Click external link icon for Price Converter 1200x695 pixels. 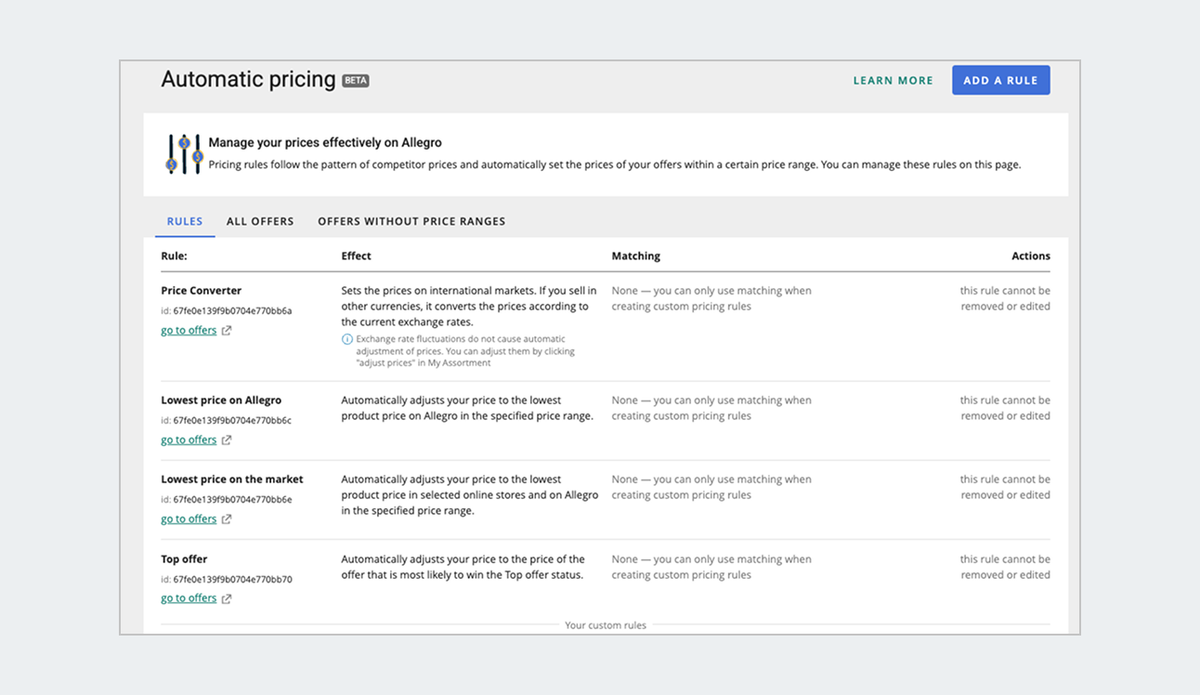pyautogui.click(x=227, y=331)
